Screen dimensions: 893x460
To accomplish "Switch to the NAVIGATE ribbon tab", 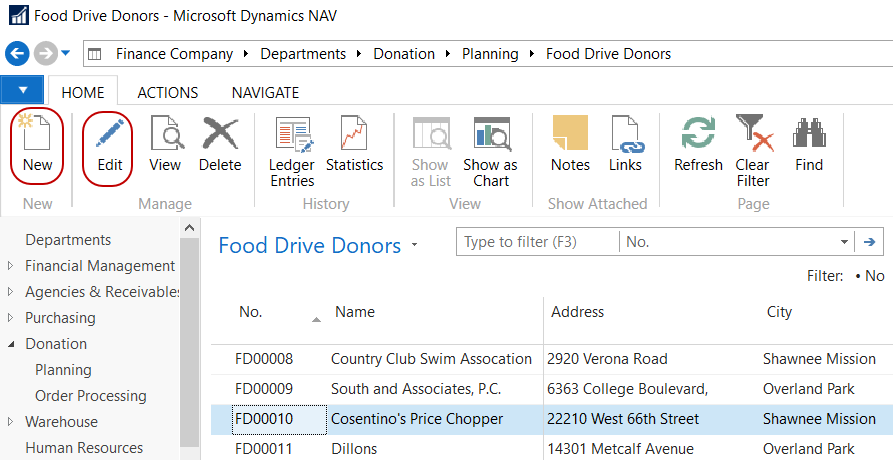I will click(x=265, y=92).
